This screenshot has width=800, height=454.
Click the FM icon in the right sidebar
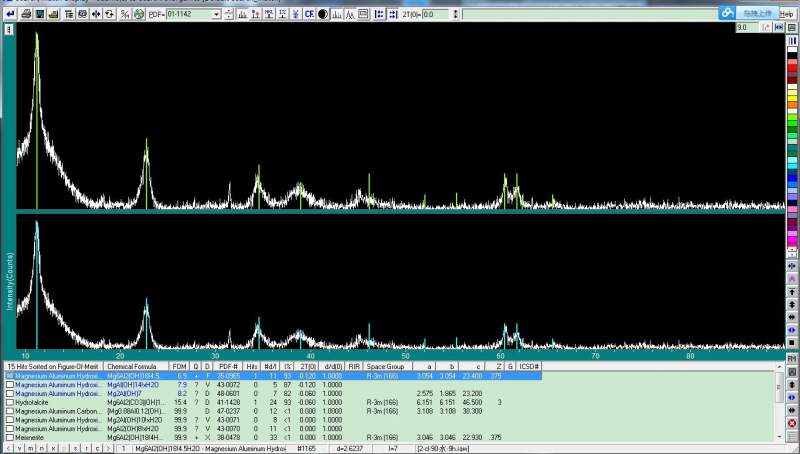point(792,359)
